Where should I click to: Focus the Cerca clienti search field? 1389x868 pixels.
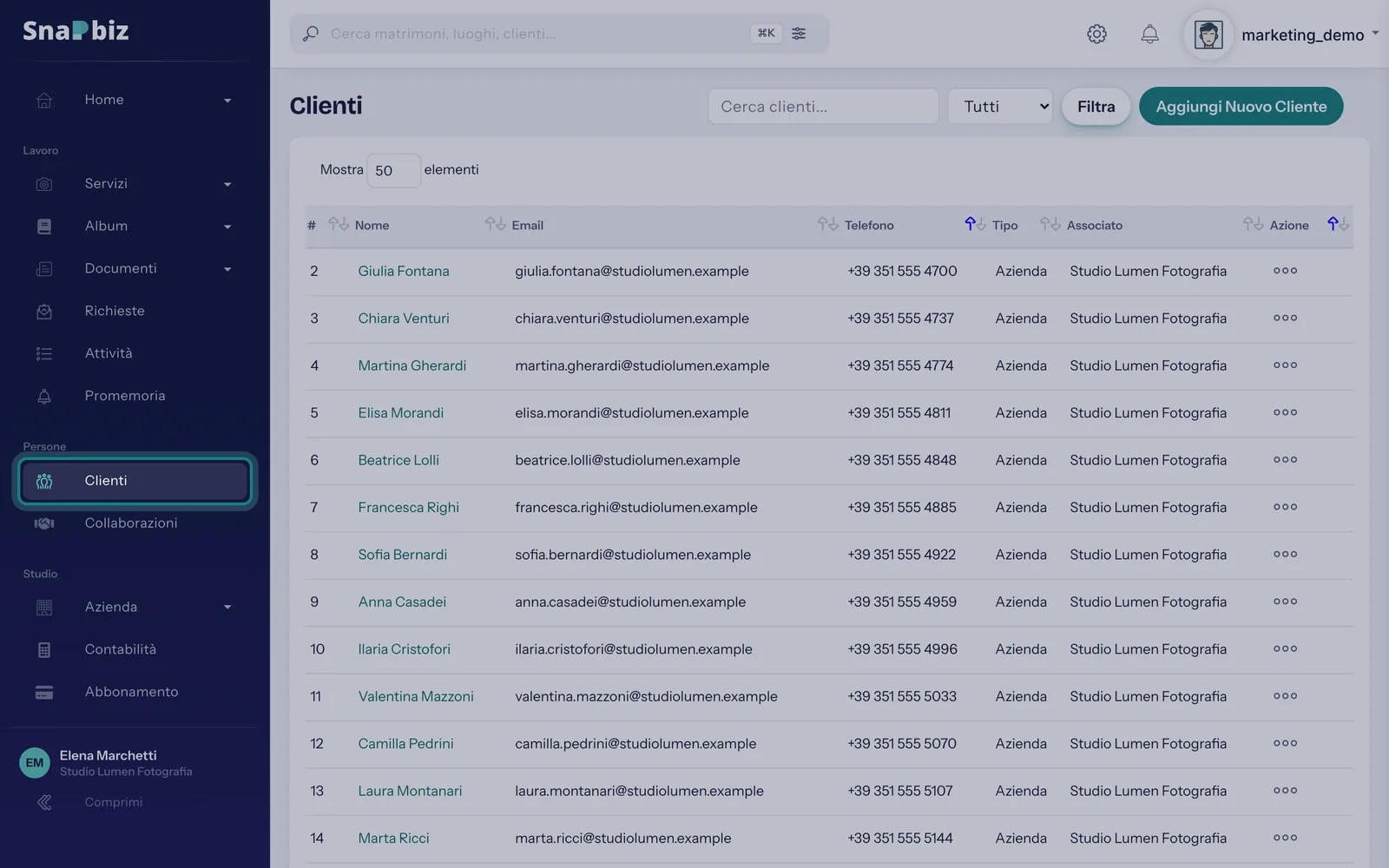[x=823, y=106]
